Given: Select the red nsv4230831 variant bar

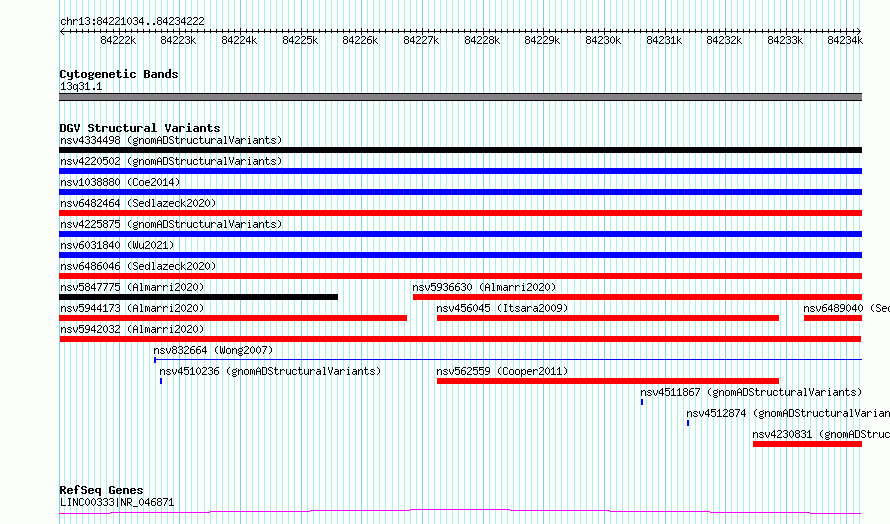Looking at the screenshot, I should (808, 444).
